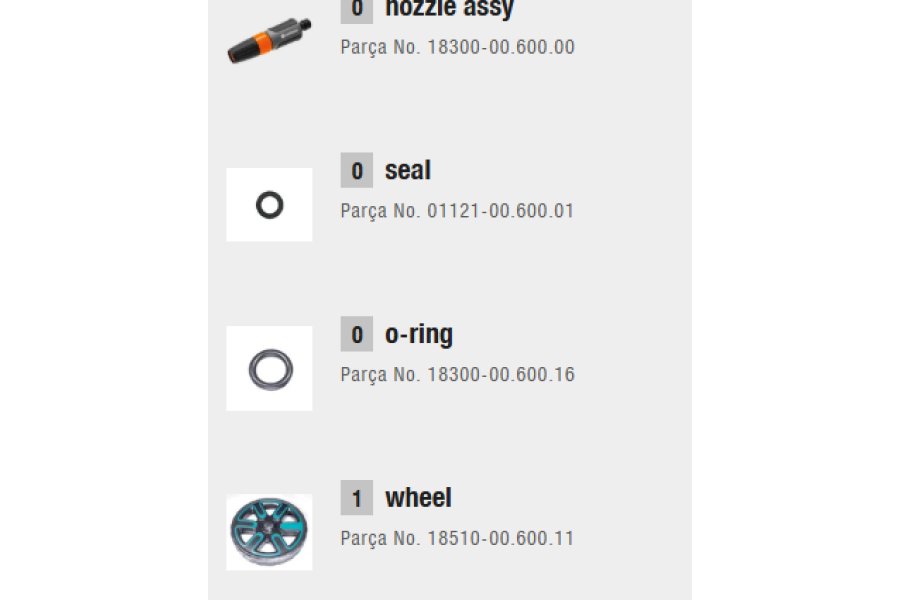Open the seal ring thumbnail image

(x=269, y=204)
